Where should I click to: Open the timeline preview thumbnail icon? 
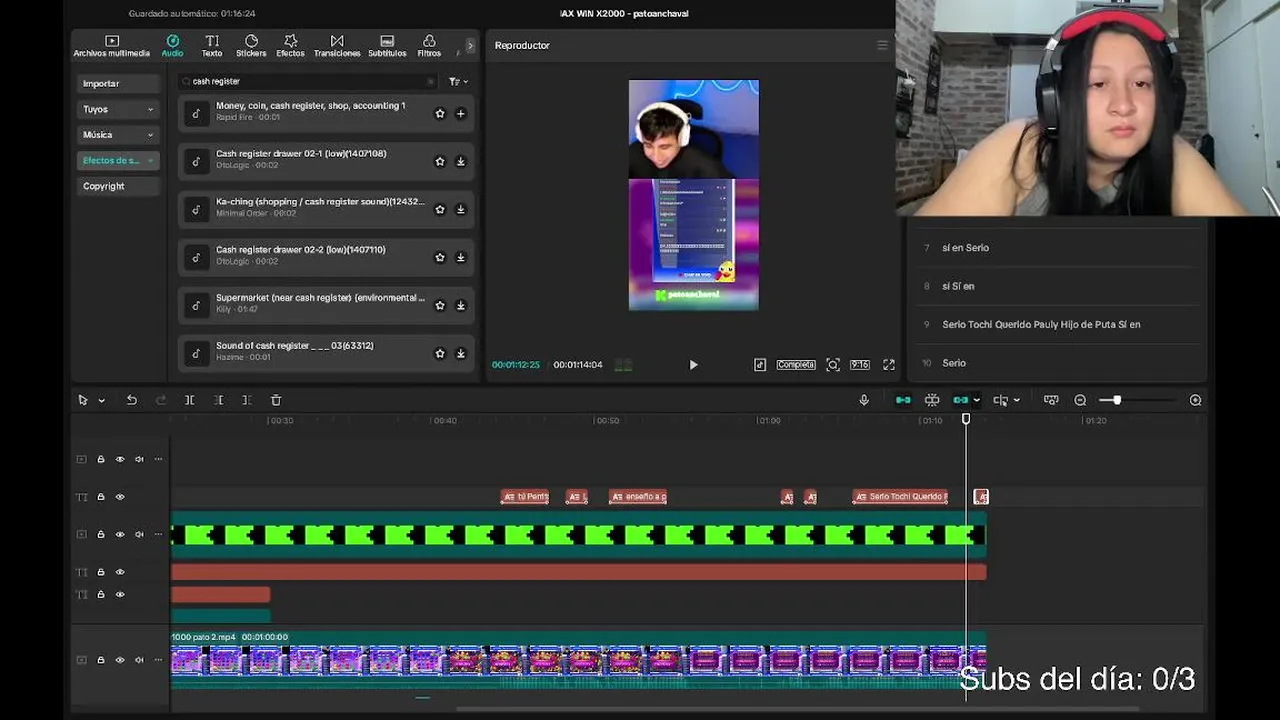[1051, 400]
